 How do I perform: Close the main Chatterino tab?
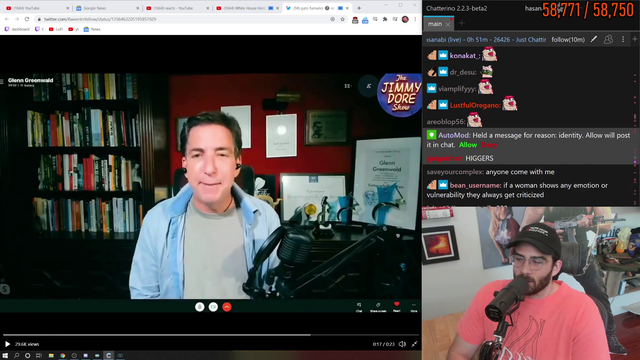pyautogui.click(x=448, y=24)
